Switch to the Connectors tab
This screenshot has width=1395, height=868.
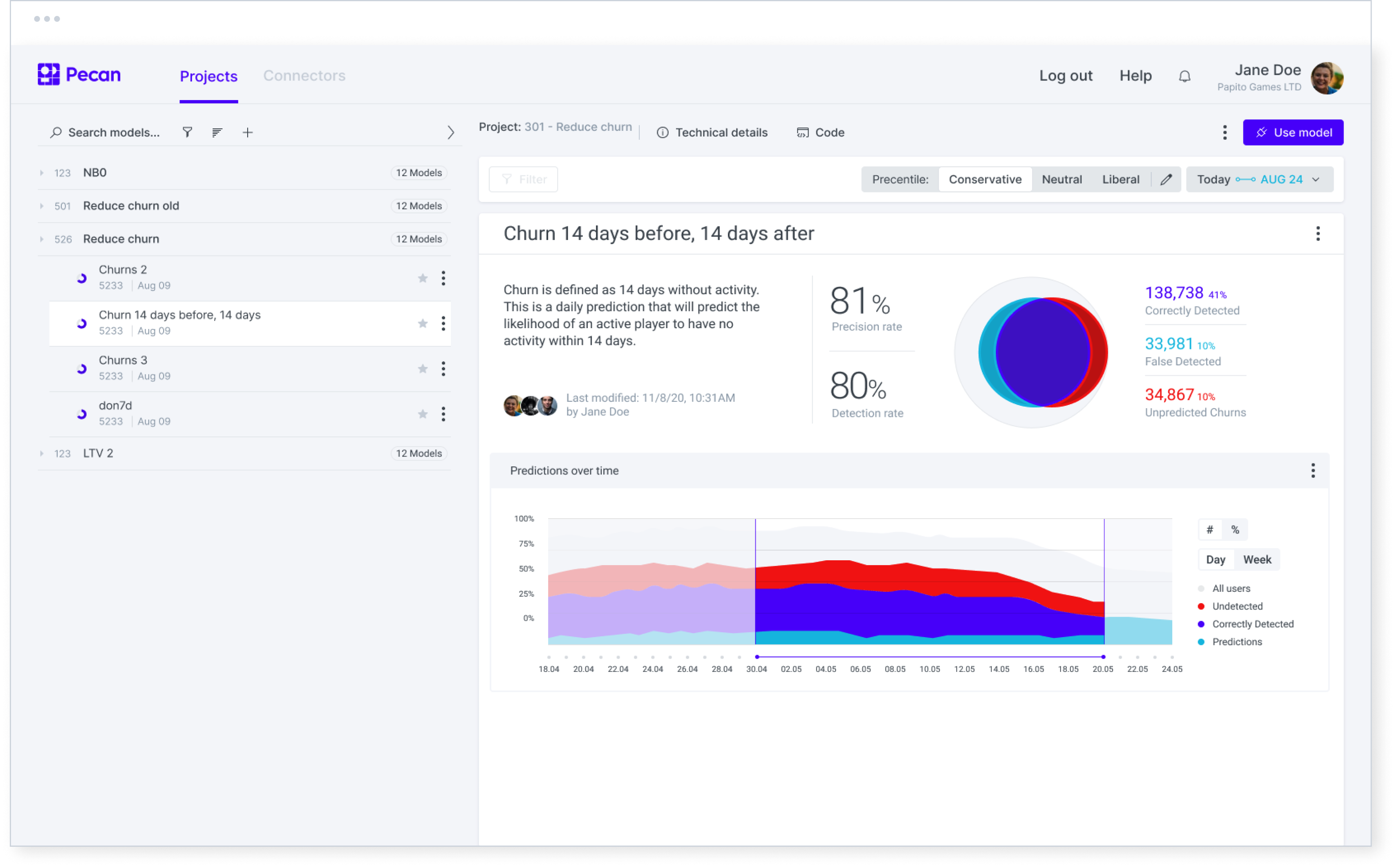point(304,76)
